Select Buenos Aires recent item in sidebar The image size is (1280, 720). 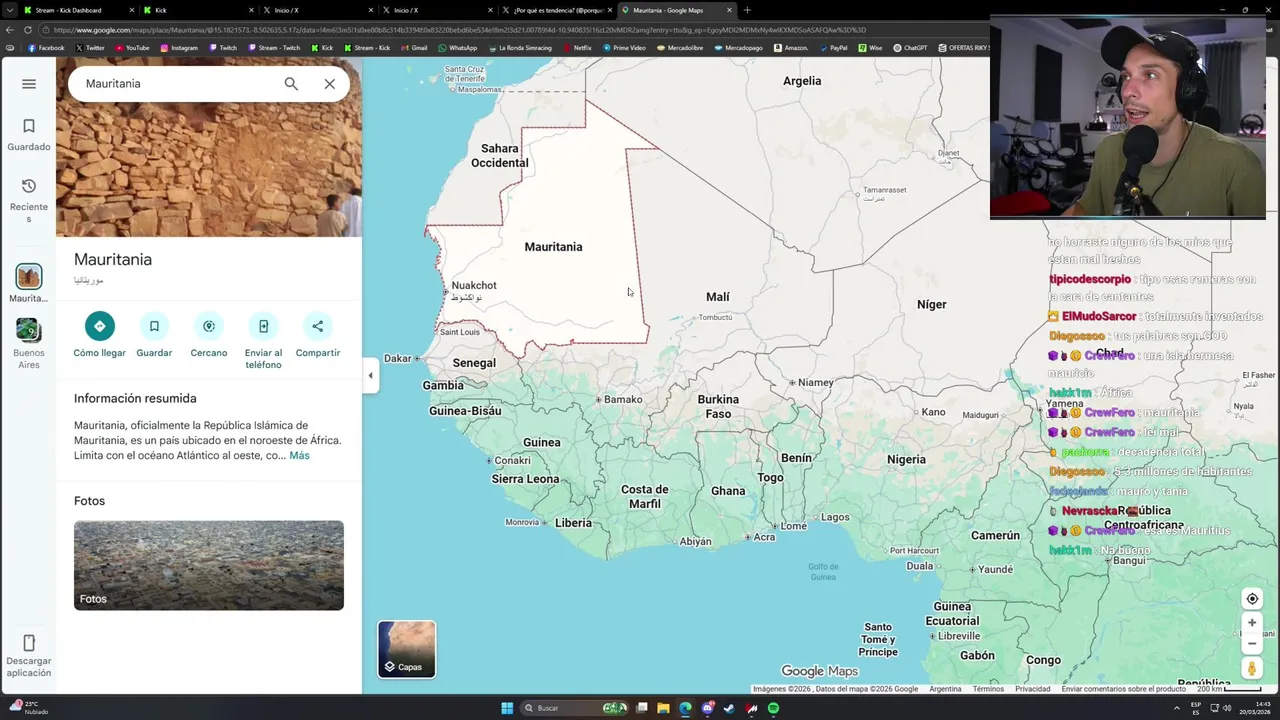29,343
